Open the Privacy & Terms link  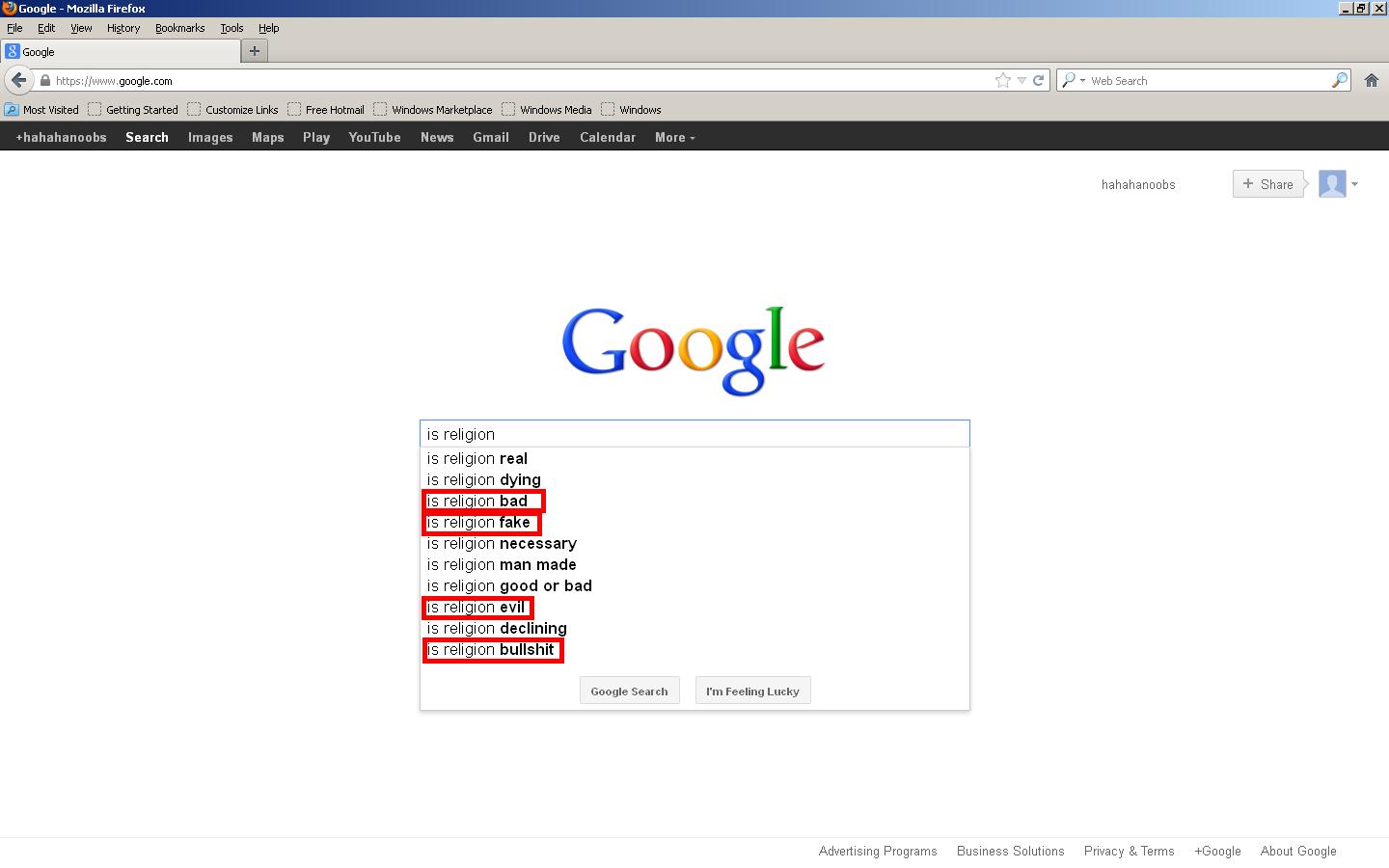click(x=1130, y=851)
